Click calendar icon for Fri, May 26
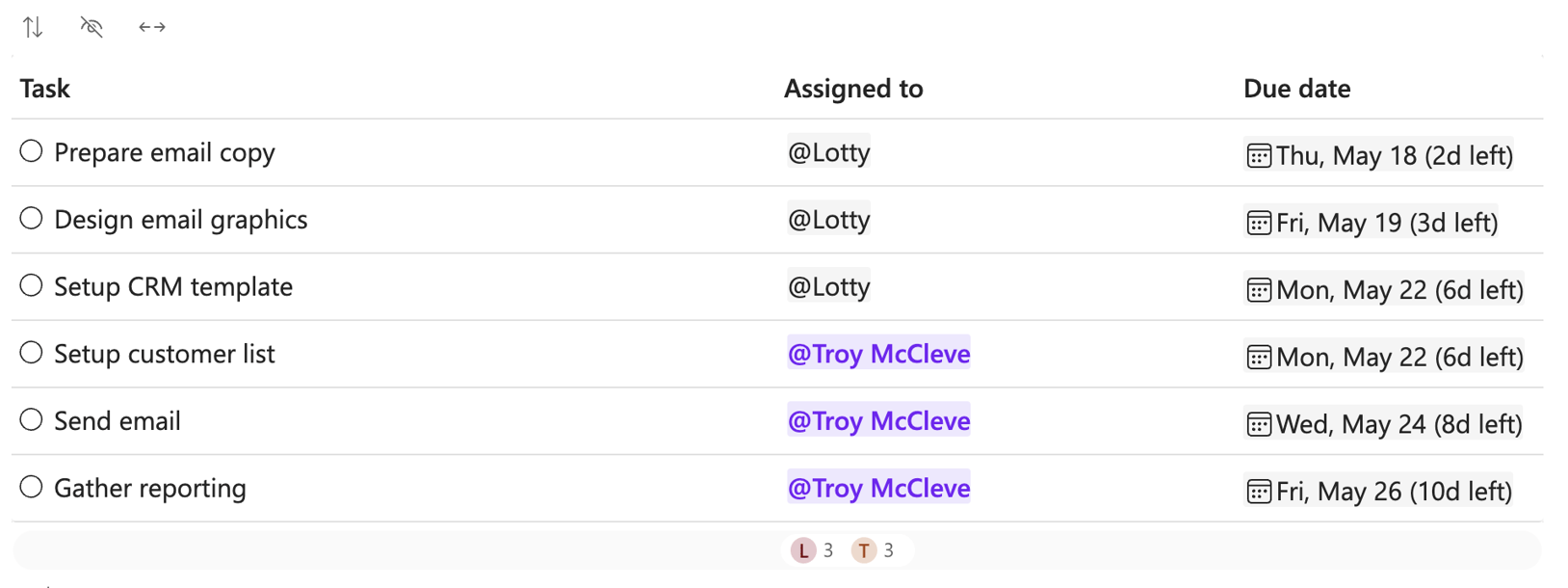The height and width of the screenshot is (588, 1568). pyautogui.click(x=1259, y=492)
